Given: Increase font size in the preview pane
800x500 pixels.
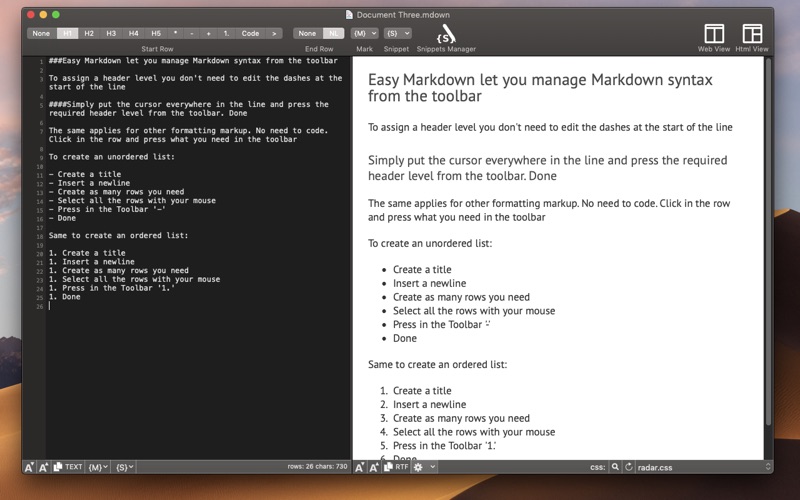Looking at the screenshot, I should (374, 467).
